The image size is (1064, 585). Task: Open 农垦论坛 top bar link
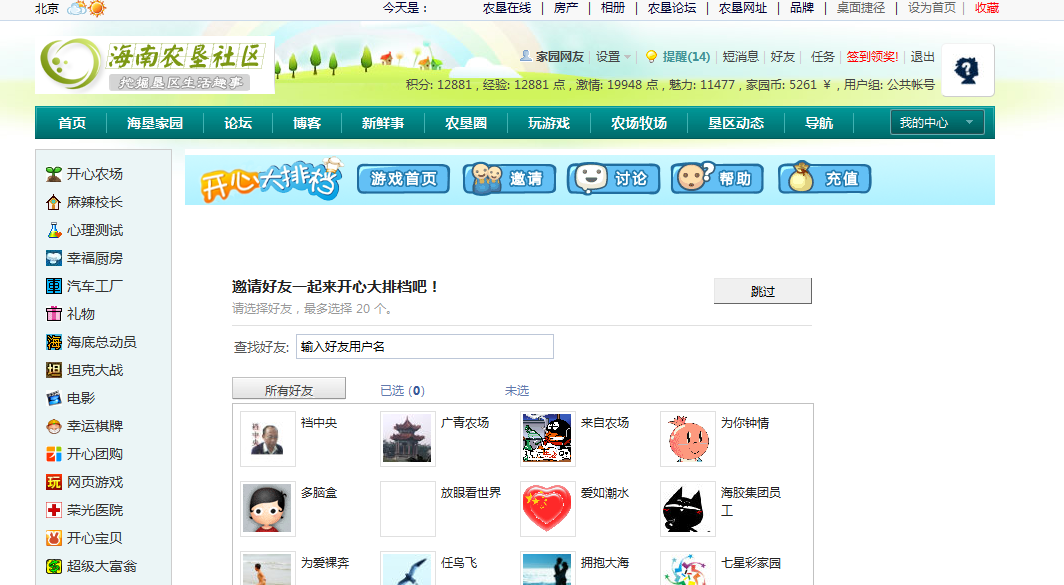(672, 8)
